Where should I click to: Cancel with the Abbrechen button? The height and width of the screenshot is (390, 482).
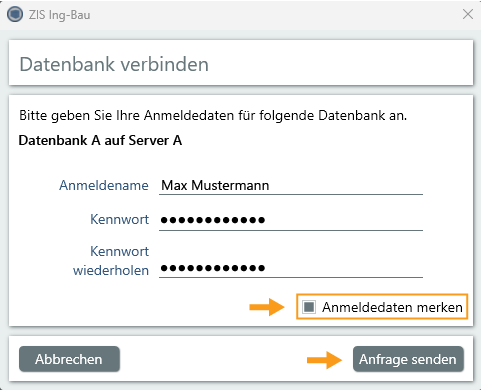click(69, 359)
